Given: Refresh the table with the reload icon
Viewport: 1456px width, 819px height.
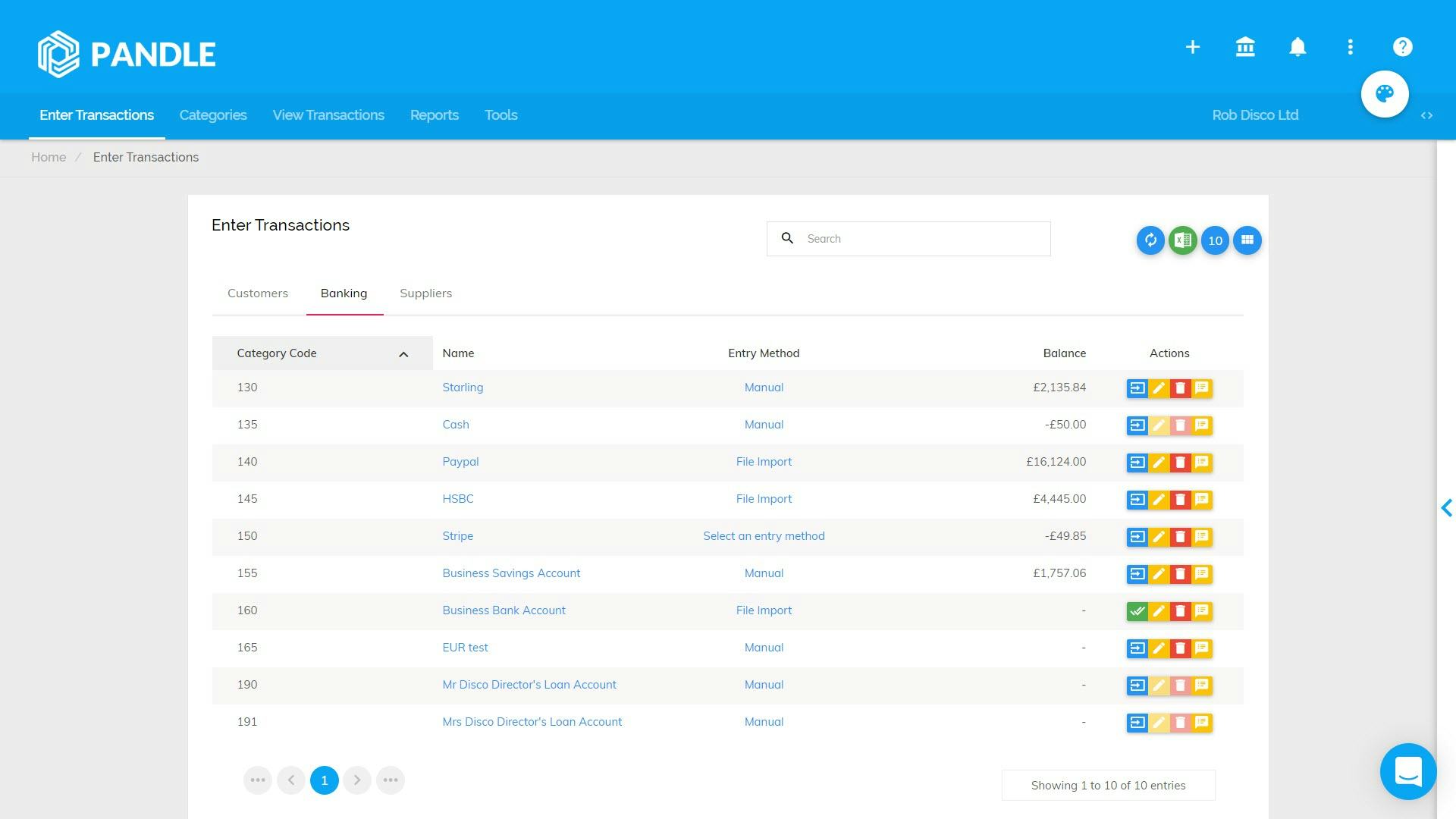Looking at the screenshot, I should pos(1150,240).
